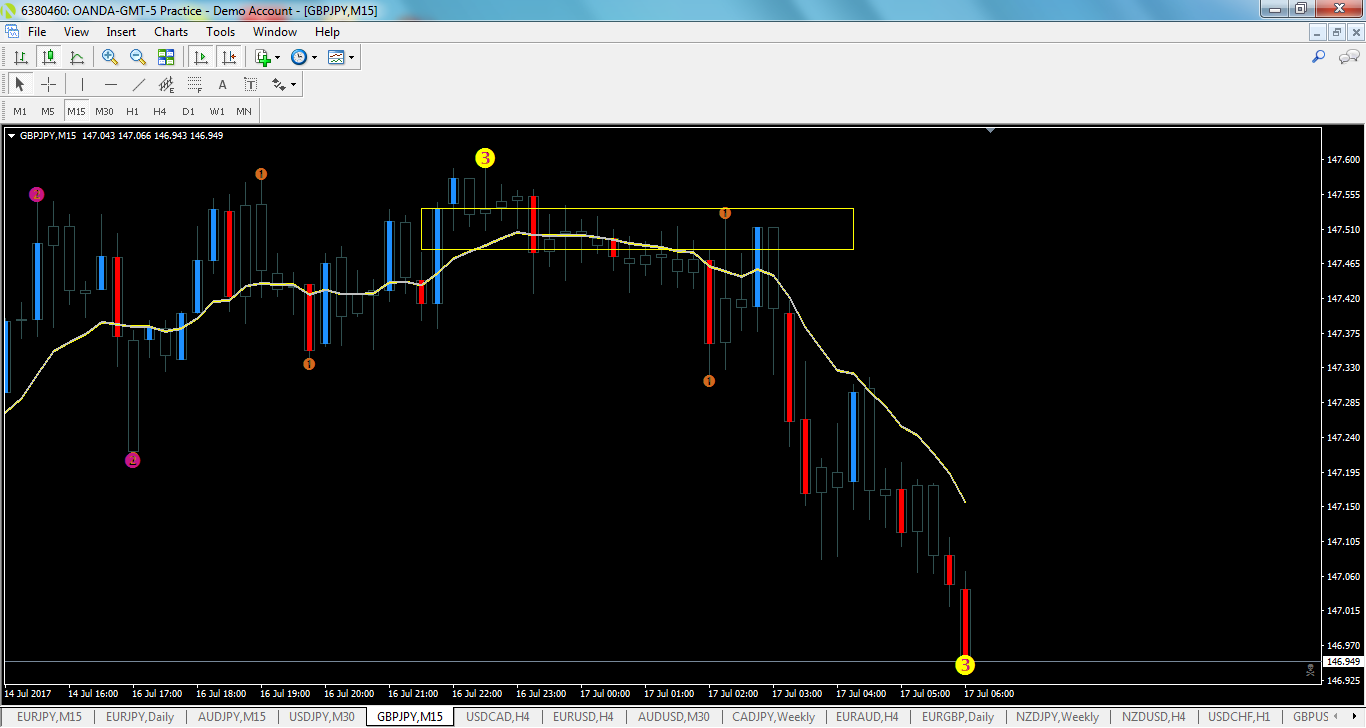Zoom in on the chart
The width and height of the screenshot is (1366, 728).
click(110, 57)
